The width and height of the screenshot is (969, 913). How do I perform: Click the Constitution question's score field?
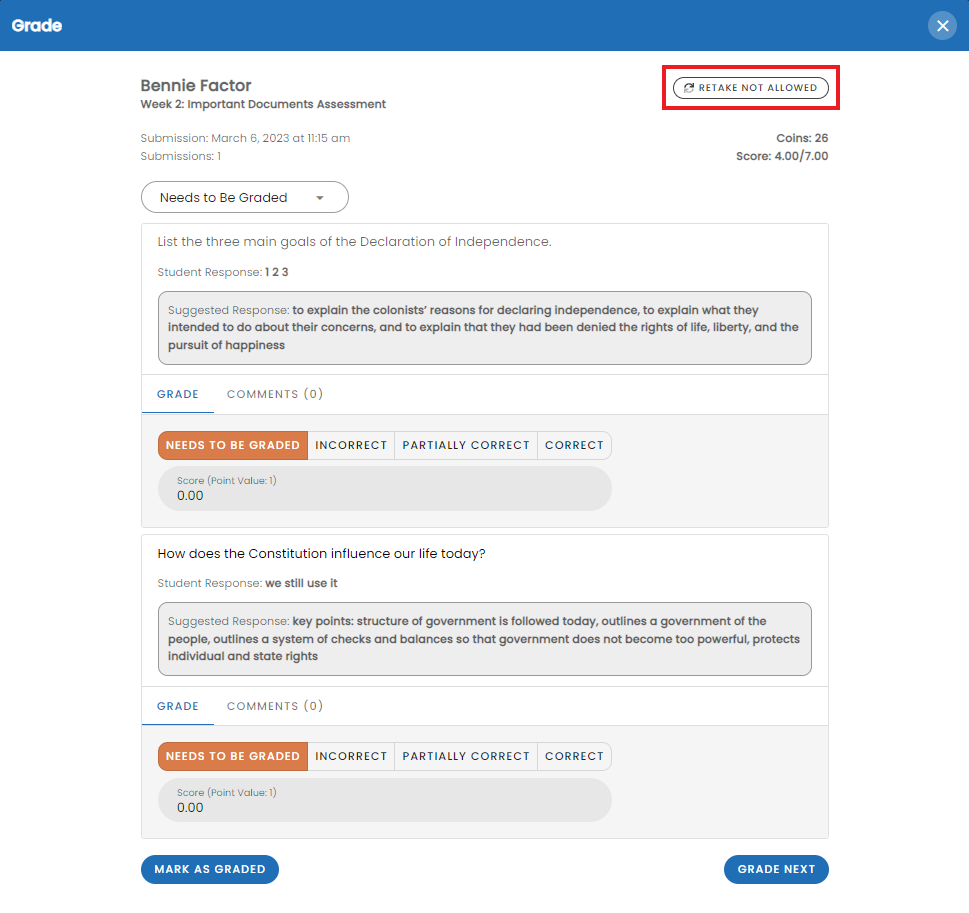pos(384,800)
